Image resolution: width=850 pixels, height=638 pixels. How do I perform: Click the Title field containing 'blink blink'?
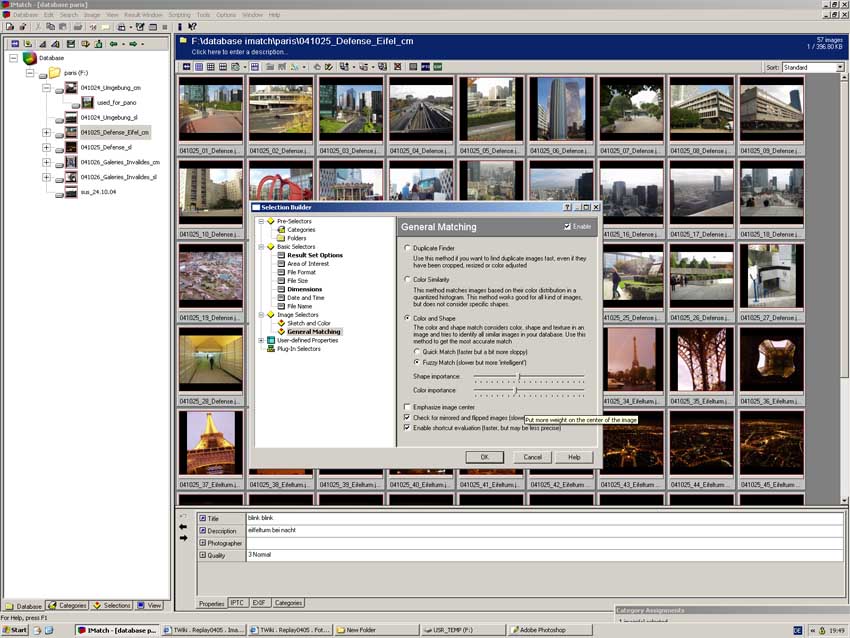click(544, 518)
